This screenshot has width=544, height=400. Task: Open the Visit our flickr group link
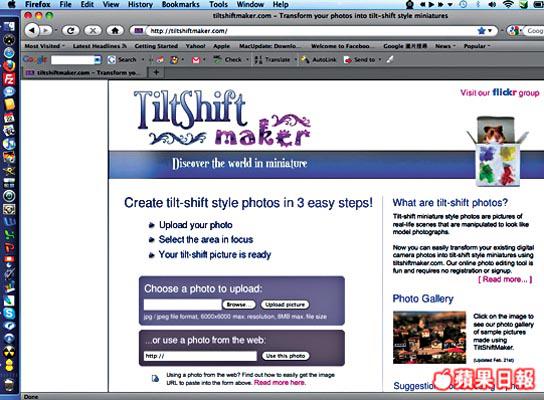500,93
